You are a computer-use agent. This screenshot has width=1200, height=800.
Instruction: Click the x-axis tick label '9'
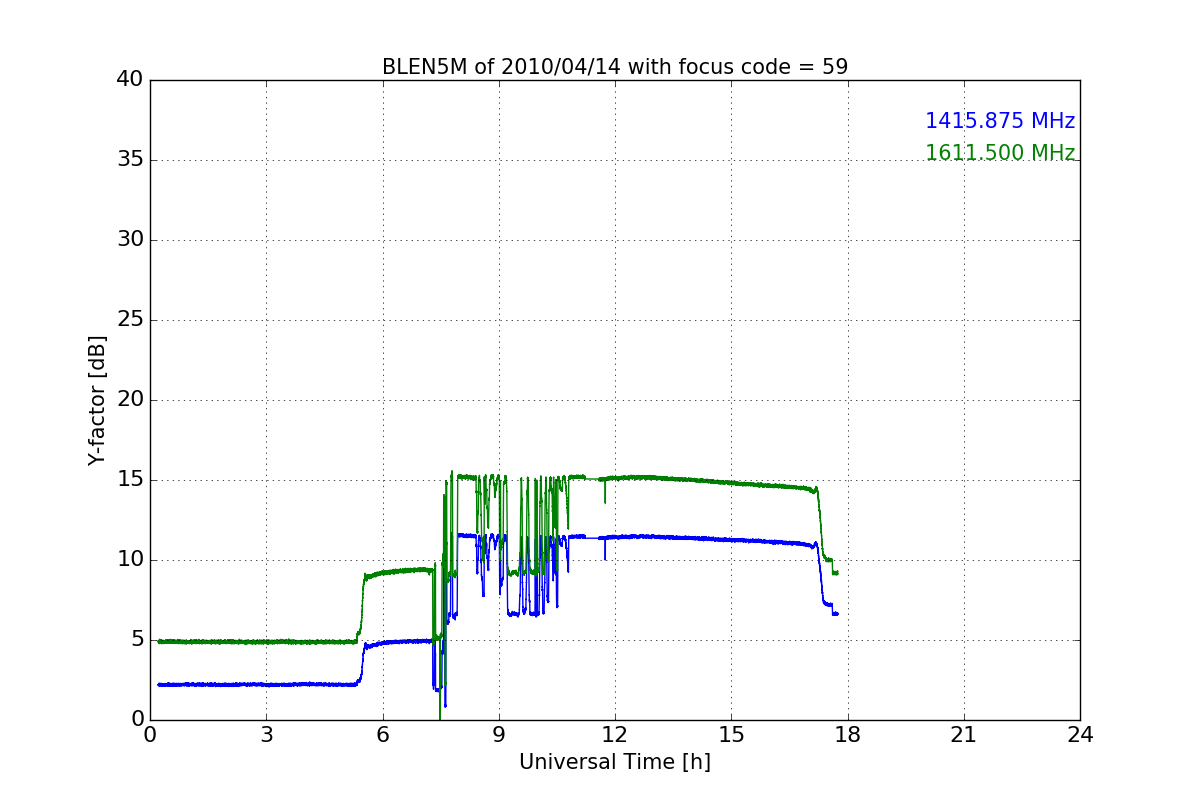499,735
